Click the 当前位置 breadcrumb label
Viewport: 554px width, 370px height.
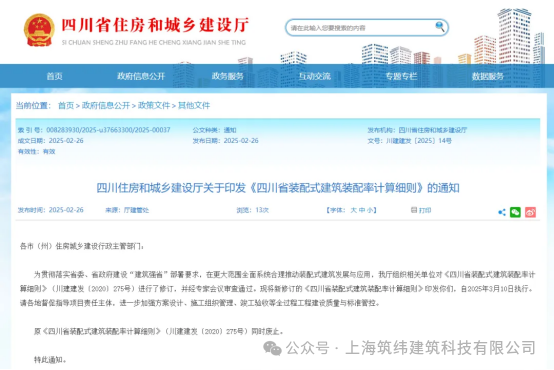tap(34, 105)
